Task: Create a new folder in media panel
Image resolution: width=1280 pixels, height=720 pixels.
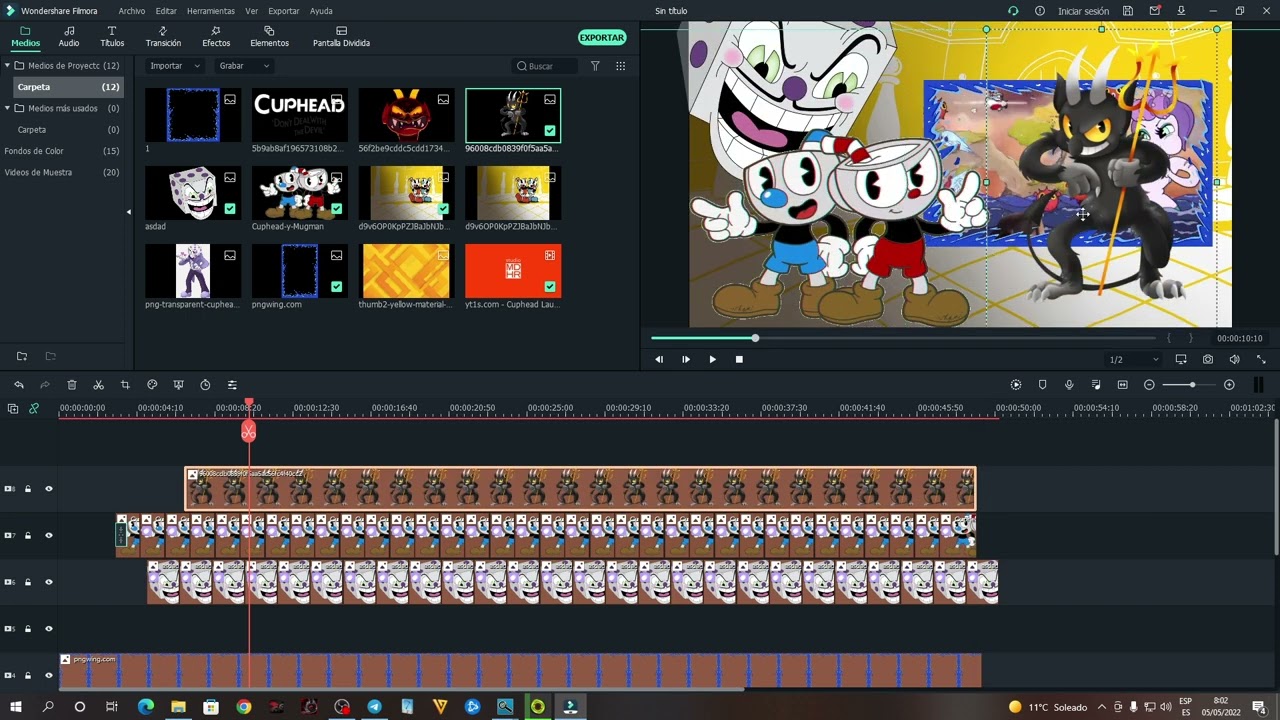Action: pyautogui.click(x=22, y=356)
